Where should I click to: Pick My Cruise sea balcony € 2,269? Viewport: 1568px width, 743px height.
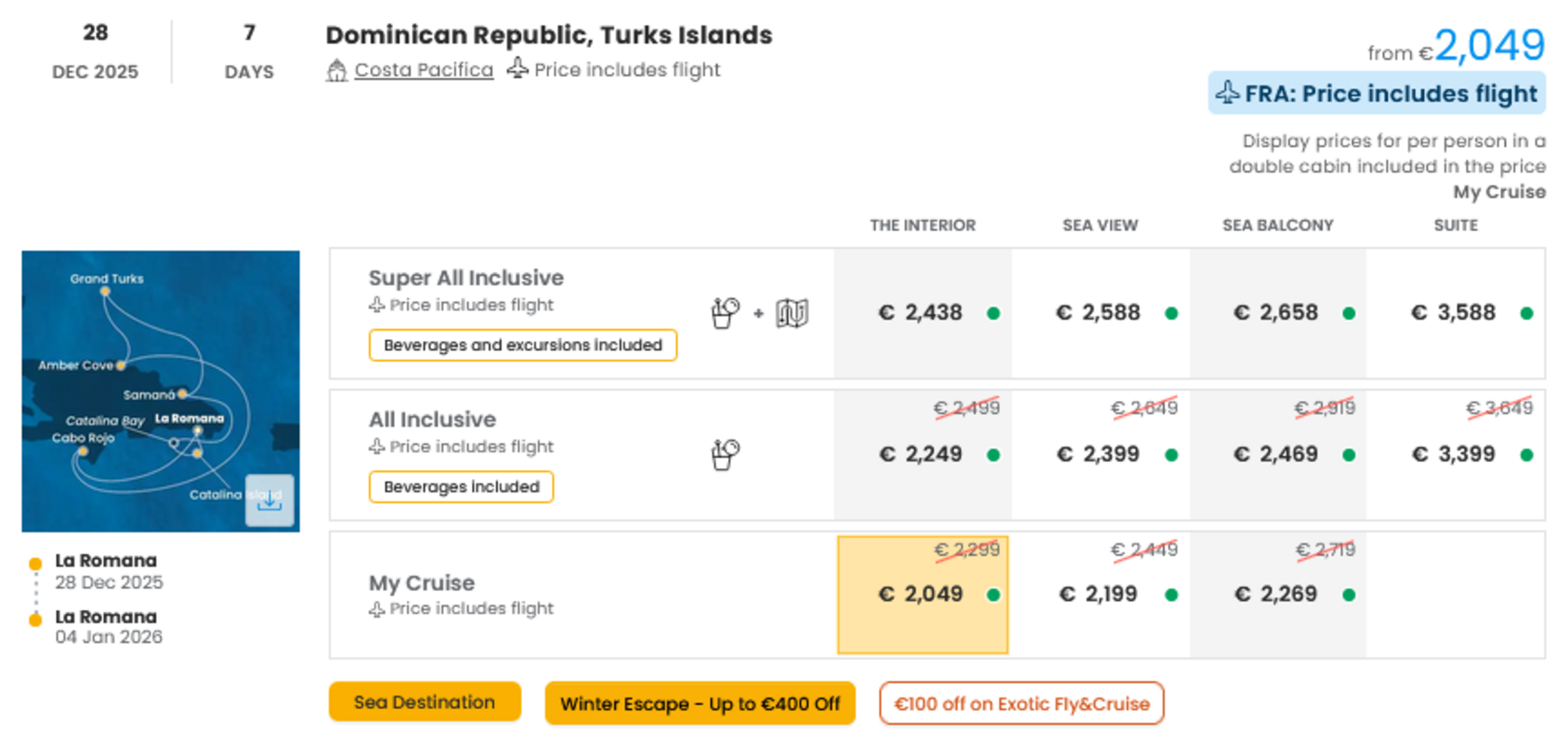point(1278,594)
